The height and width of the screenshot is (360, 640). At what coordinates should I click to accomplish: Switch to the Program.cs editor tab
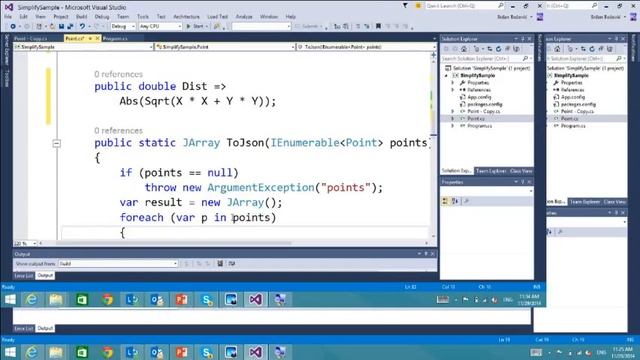point(115,38)
